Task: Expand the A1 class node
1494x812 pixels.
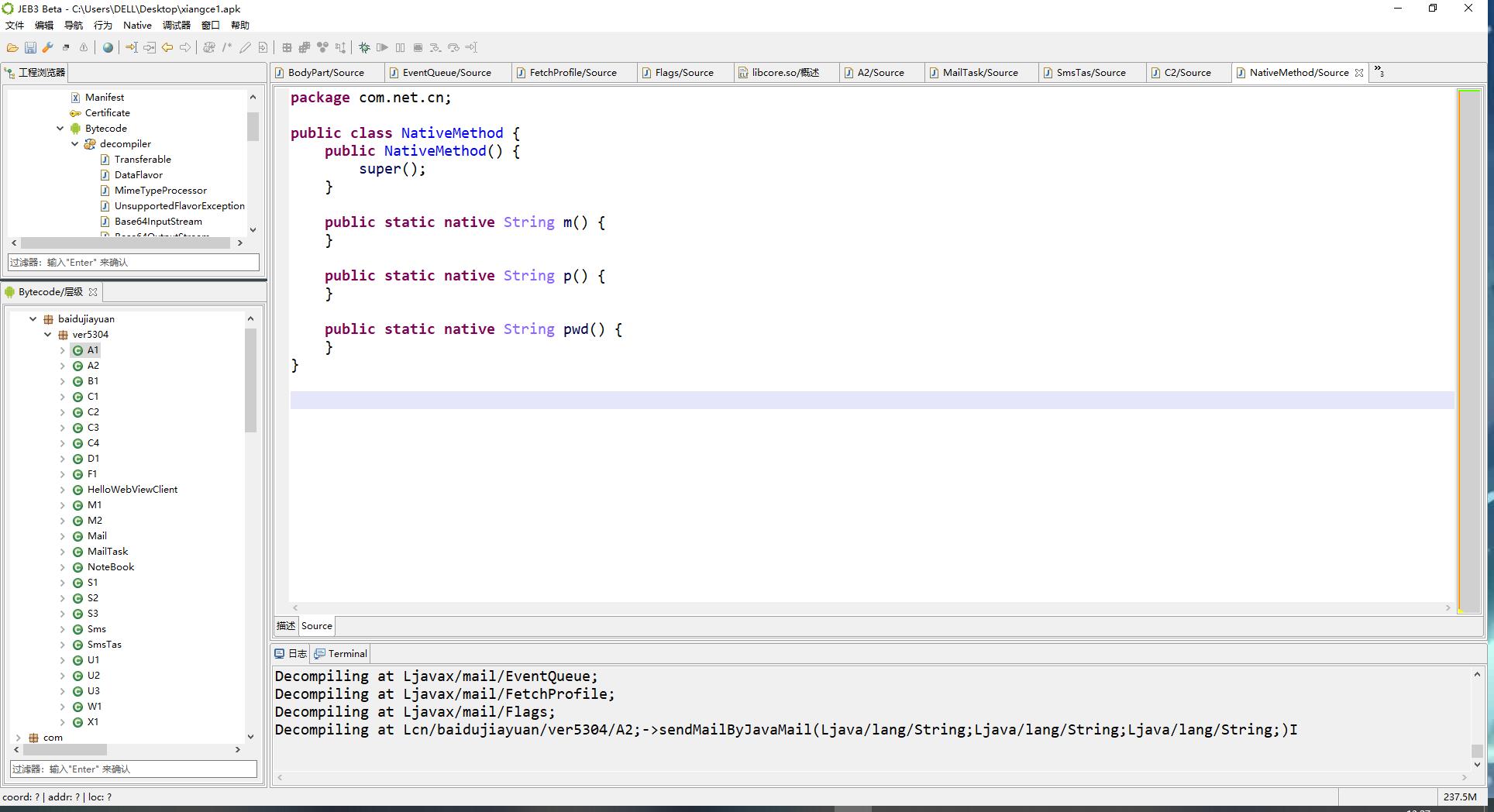Action: 63,350
